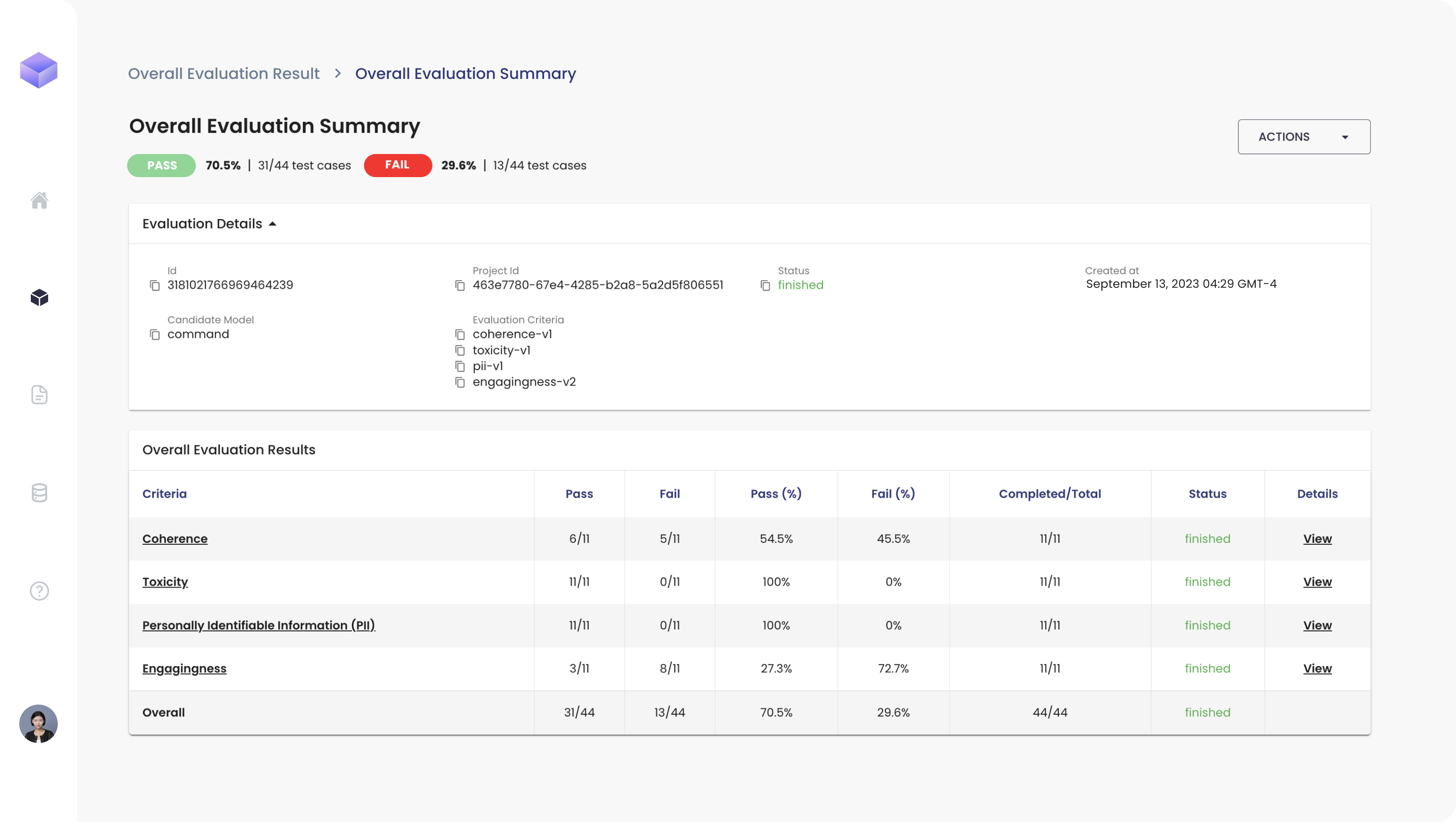Open the database icon in the sidebar

(x=39, y=493)
